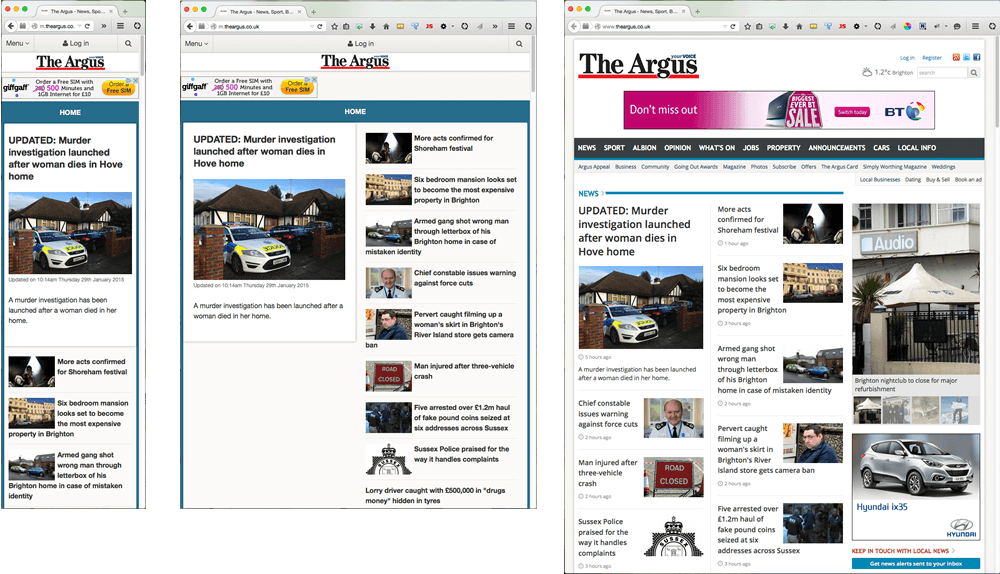Open the Facebook icon on the Argus desktop site
This screenshot has width=1000, height=574.
pyautogui.click(x=976, y=57)
